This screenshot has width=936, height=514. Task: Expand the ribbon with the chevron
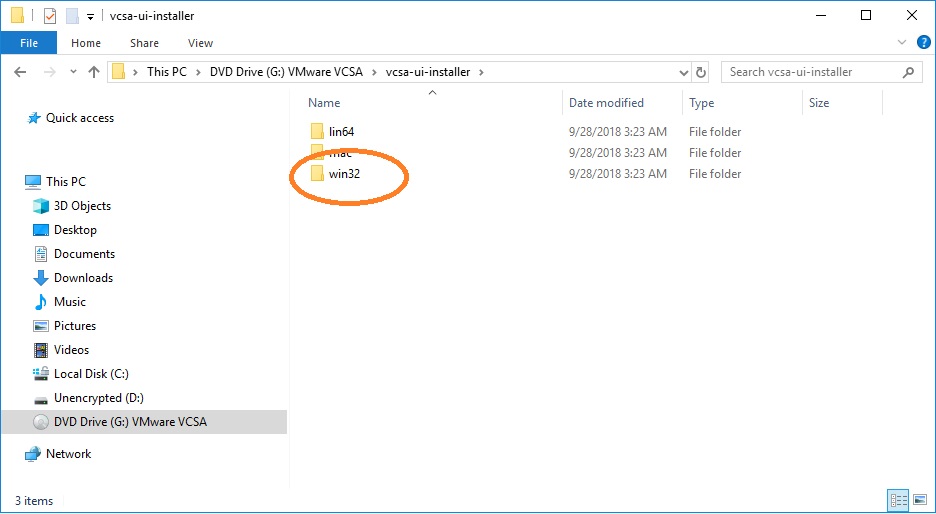(x=902, y=42)
